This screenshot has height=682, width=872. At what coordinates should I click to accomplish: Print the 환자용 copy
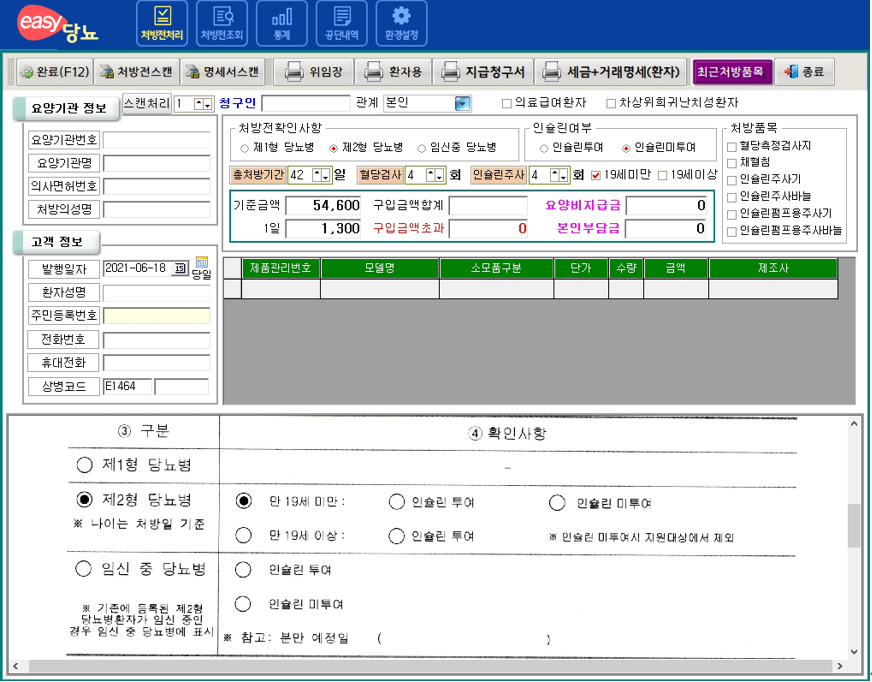[x=393, y=72]
